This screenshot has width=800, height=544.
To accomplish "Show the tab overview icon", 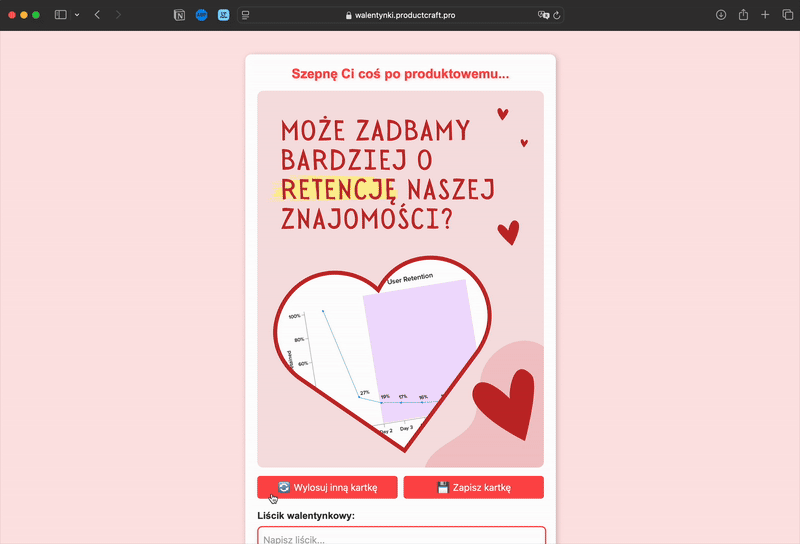I will [787, 15].
